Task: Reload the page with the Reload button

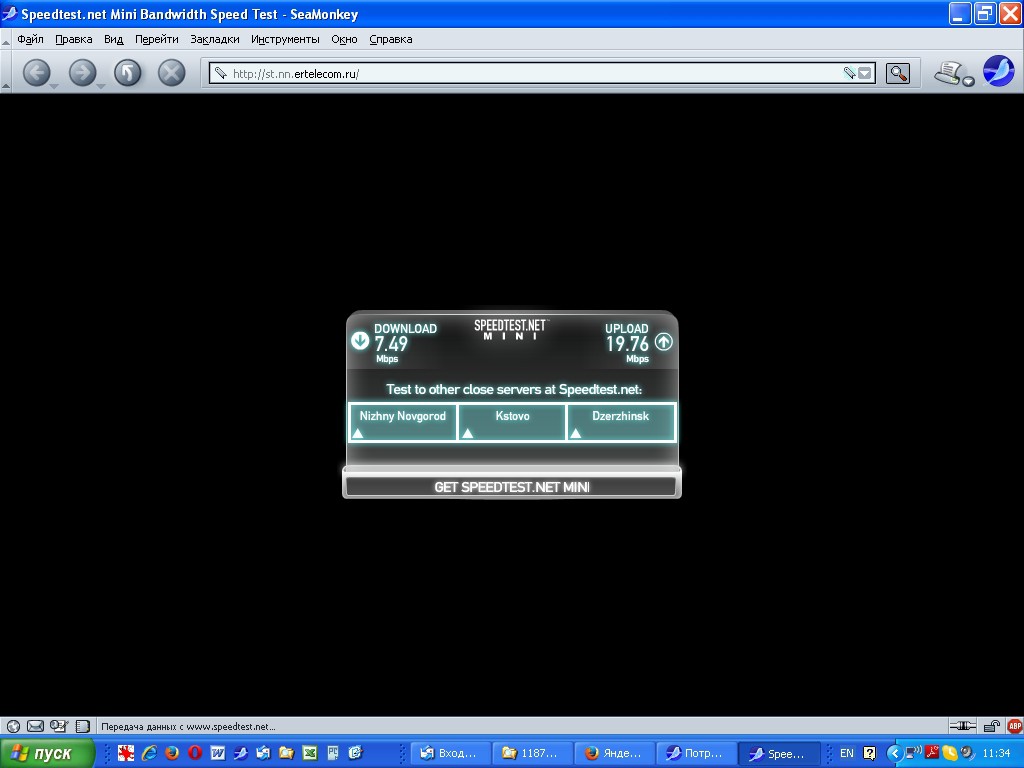Action: pyautogui.click(x=127, y=72)
